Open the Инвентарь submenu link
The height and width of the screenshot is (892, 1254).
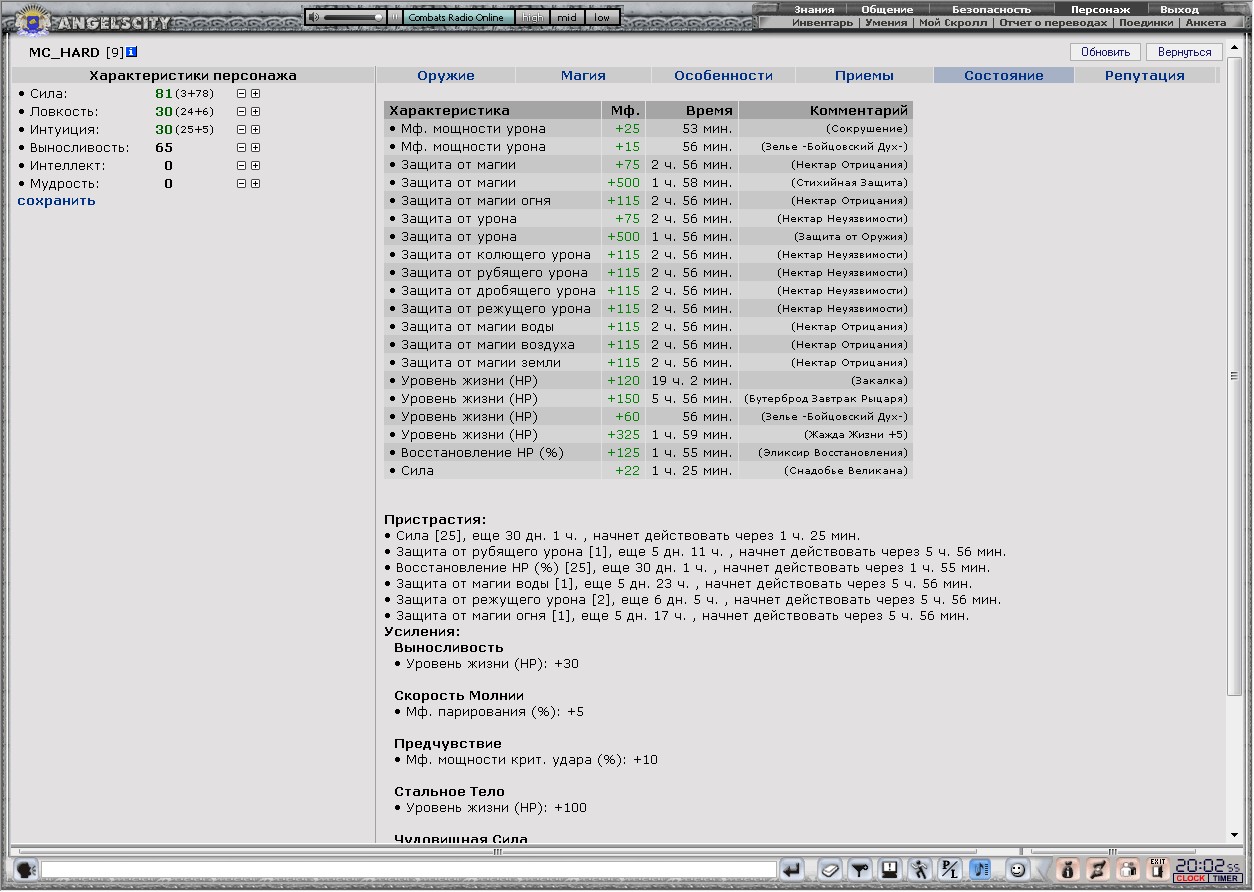click(822, 22)
